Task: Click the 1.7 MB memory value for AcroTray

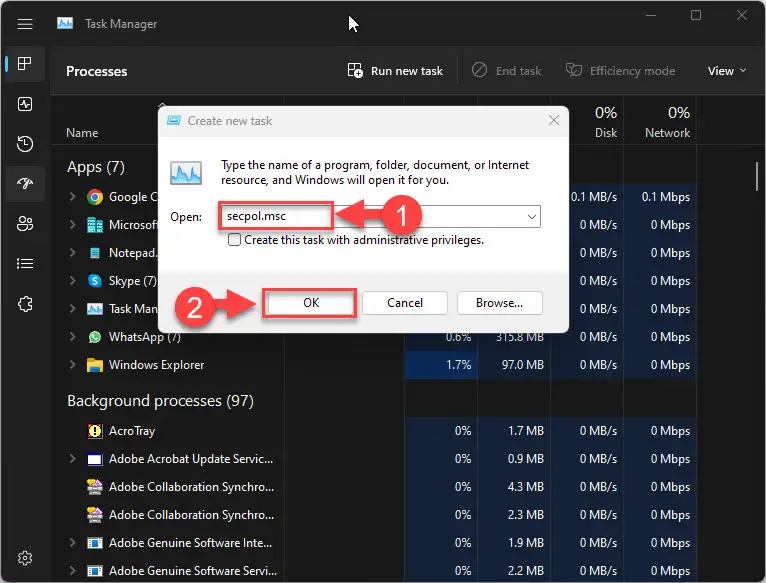Action: tap(526, 431)
